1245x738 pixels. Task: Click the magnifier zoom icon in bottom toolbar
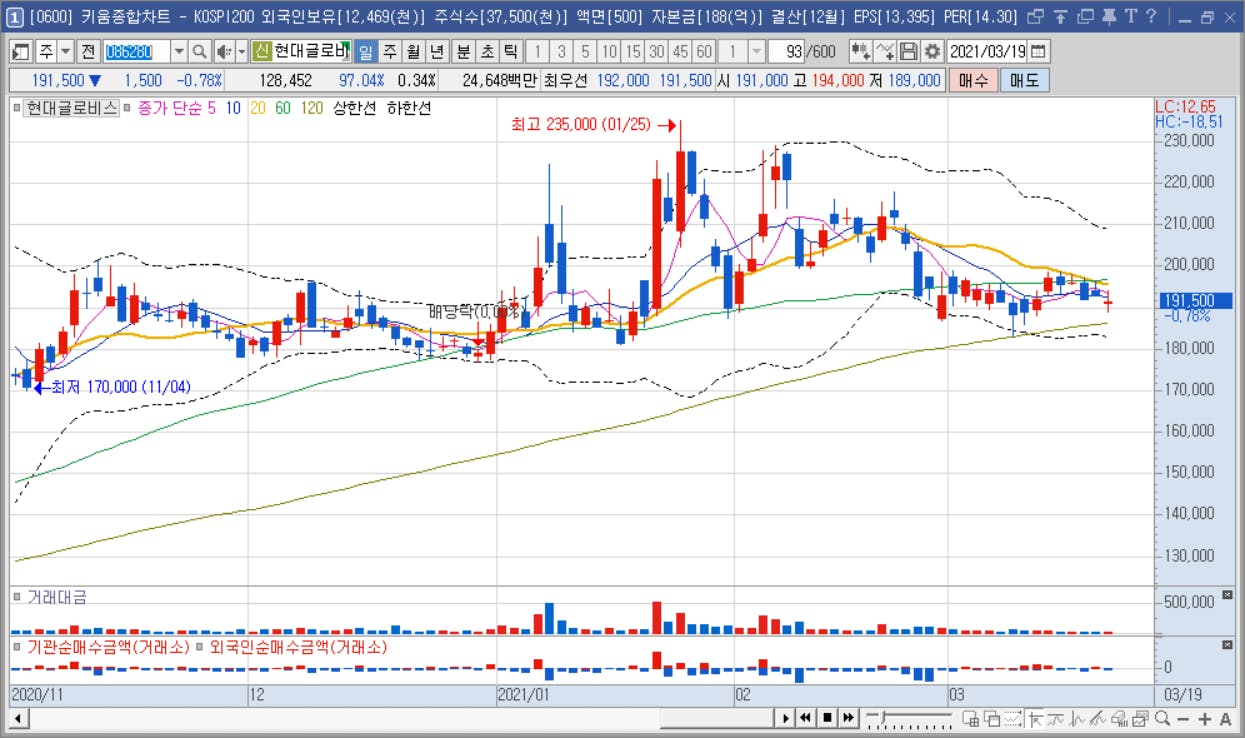click(1162, 718)
